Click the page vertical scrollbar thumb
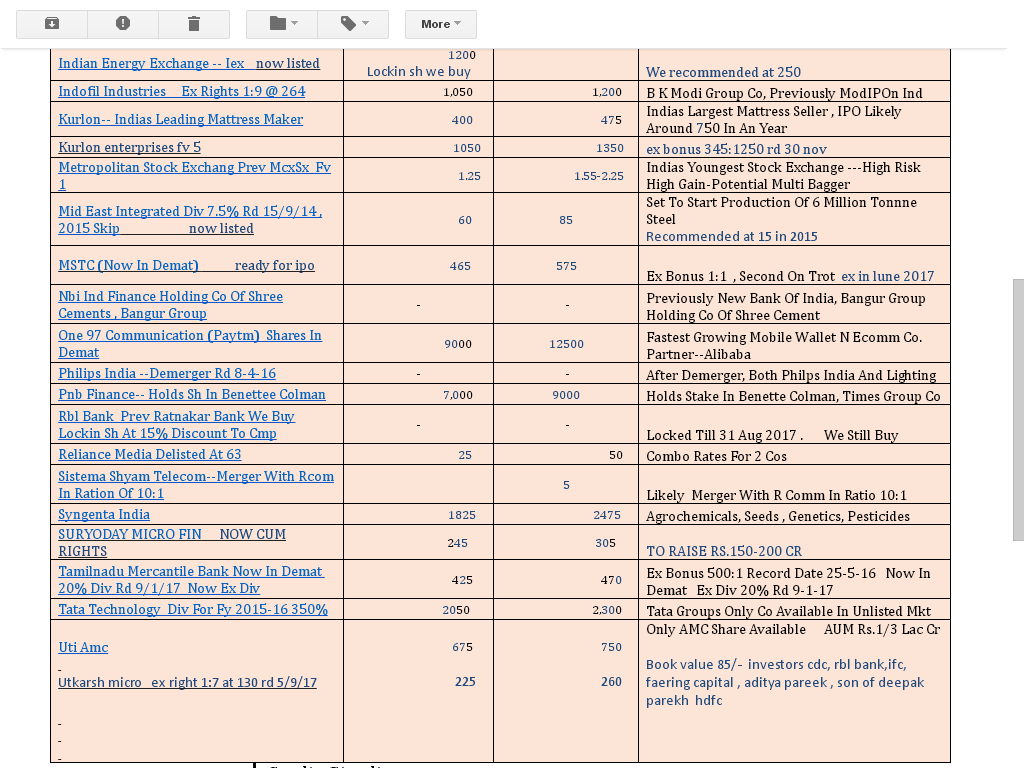Image resolution: width=1024 pixels, height=768 pixels. (x=1018, y=409)
